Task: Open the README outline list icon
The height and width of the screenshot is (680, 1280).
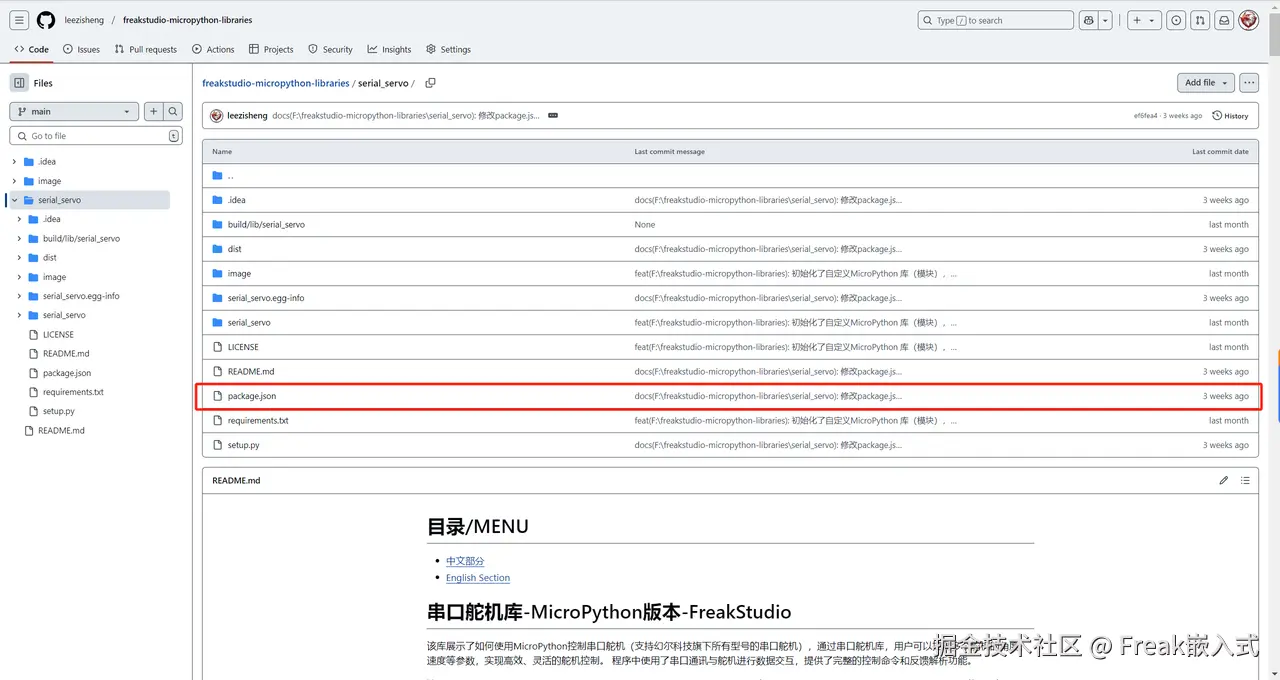Action: coord(1245,481)
